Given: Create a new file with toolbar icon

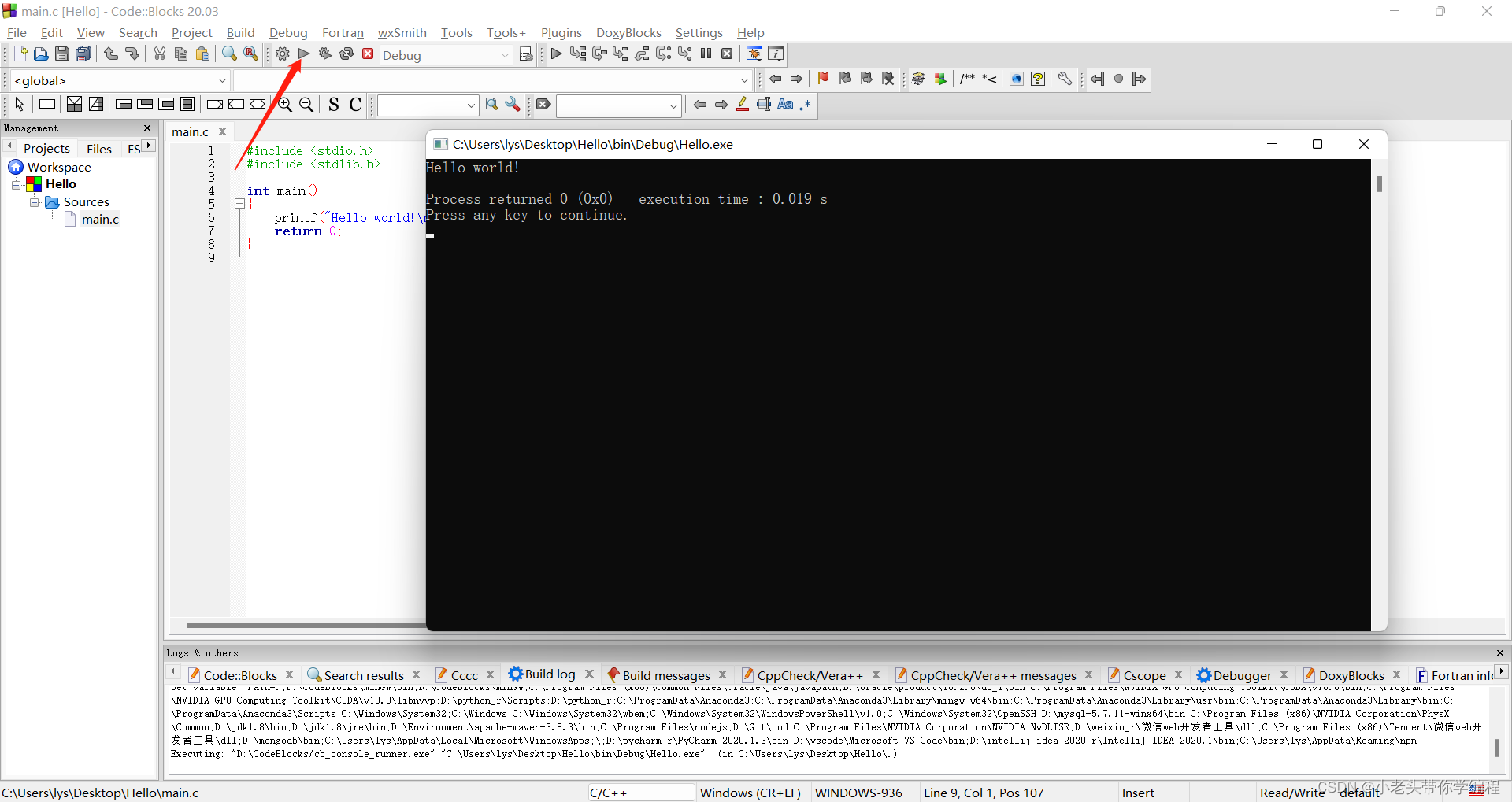Looking at the screenshot, I should pyautogui.click(x=20, y=54).
